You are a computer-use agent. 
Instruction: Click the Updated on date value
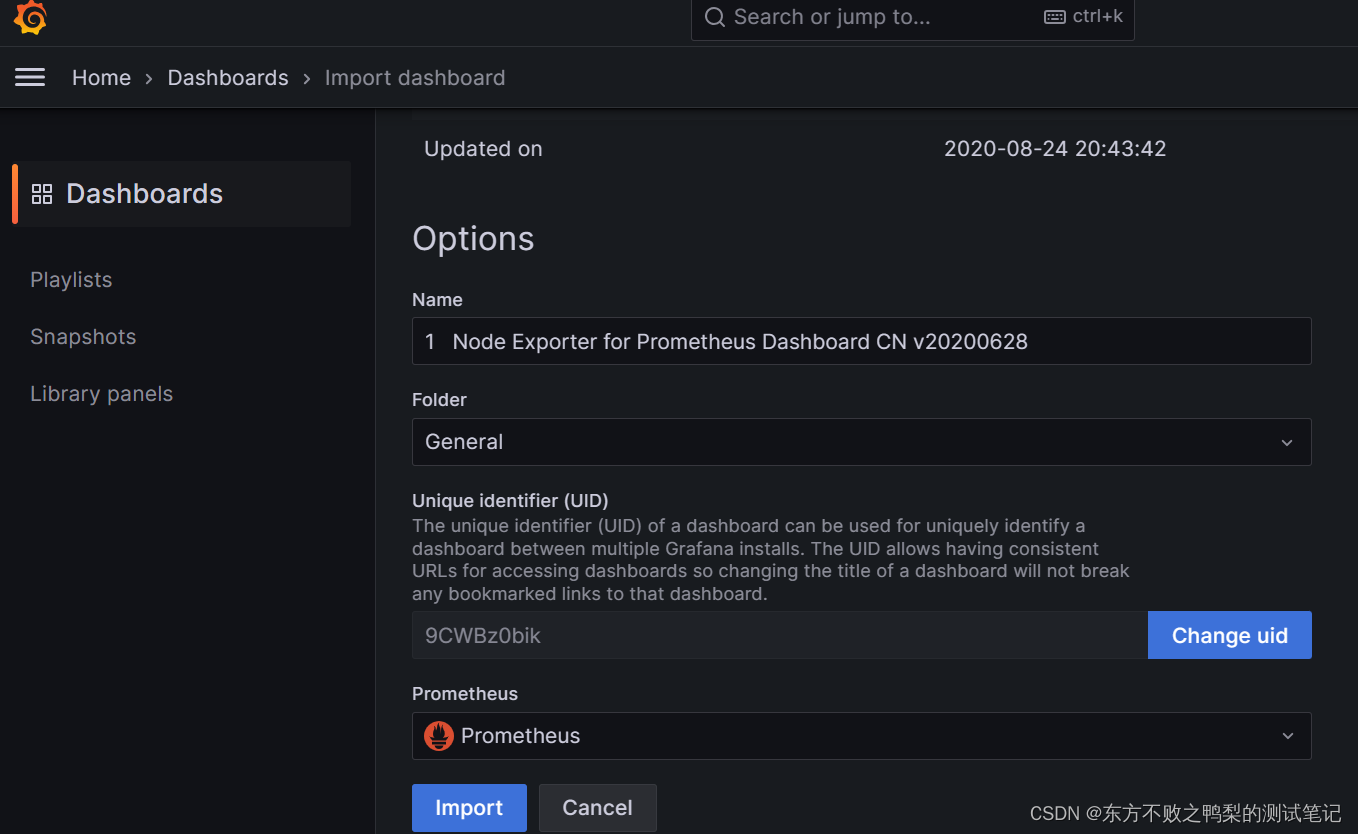coord(1055,149)
